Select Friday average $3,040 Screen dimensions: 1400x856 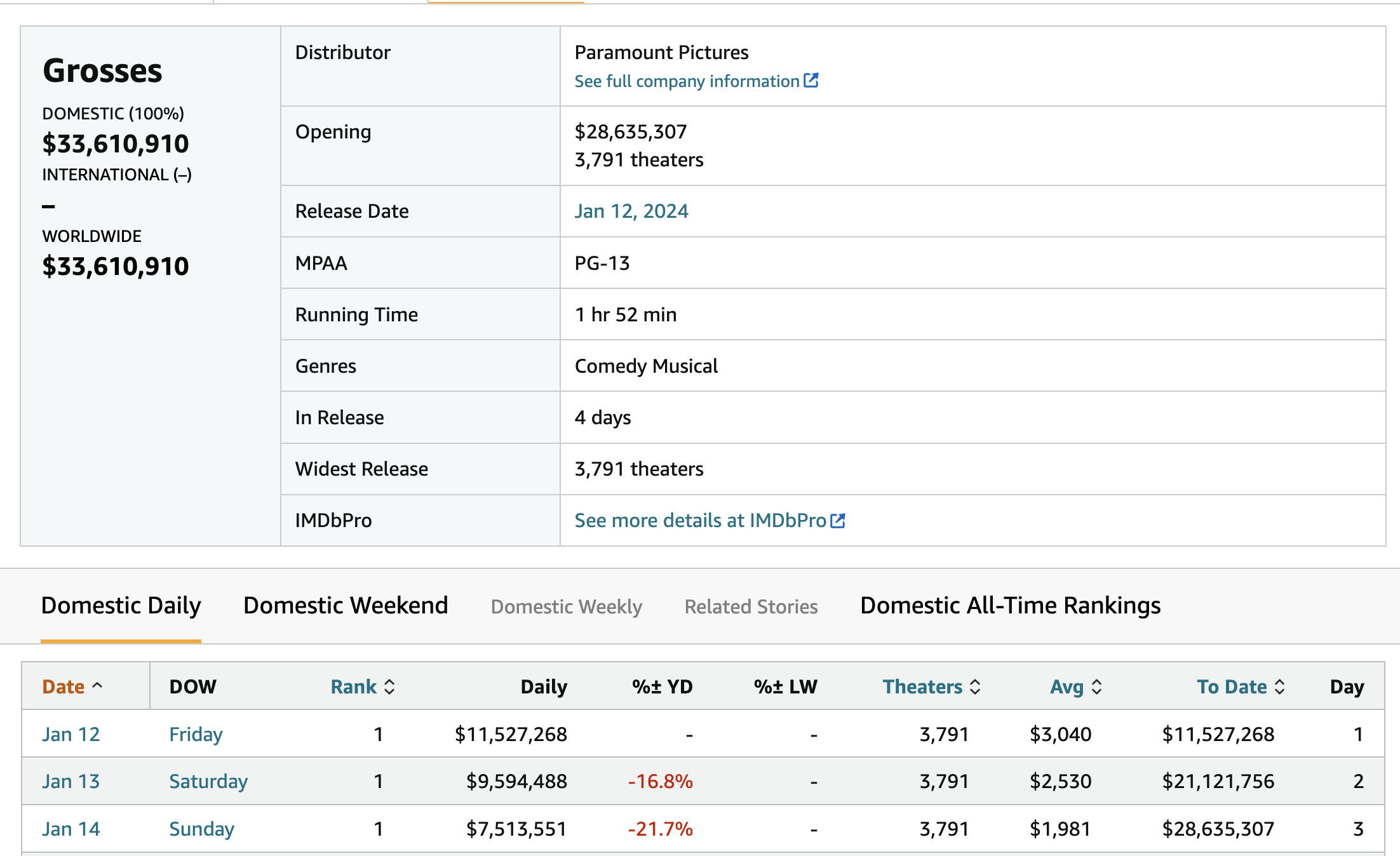pos(1060,734)
